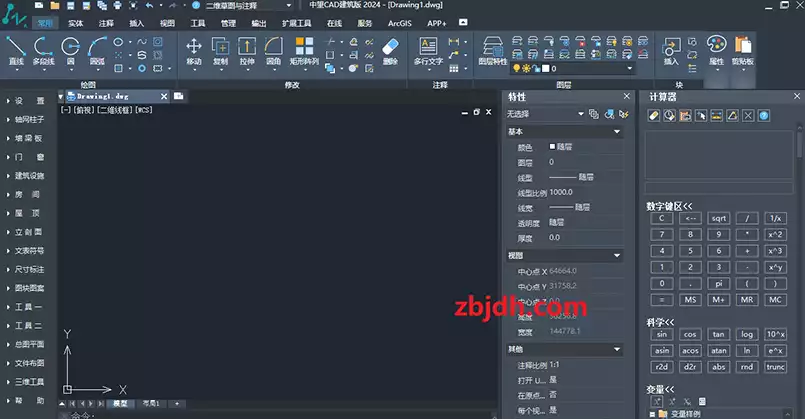This screenshot has width=805, height=419.
Task: Click the 圆角 fillet tool
Action: [x=274, y=51]
